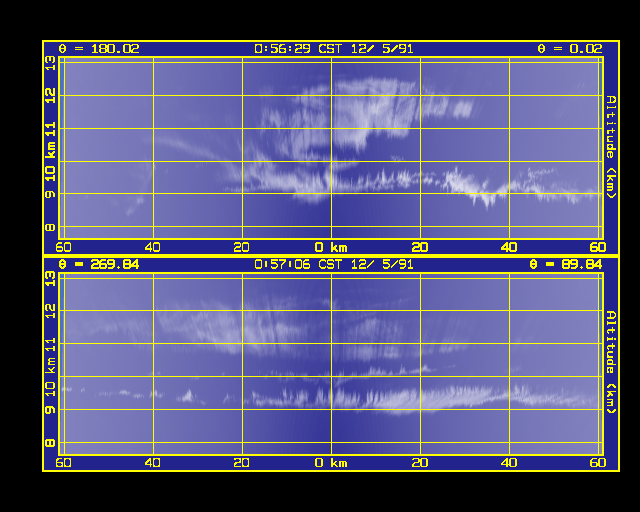
Task: Click altitude tick 9 on the lower plot
Action: (x=50, y=410)
